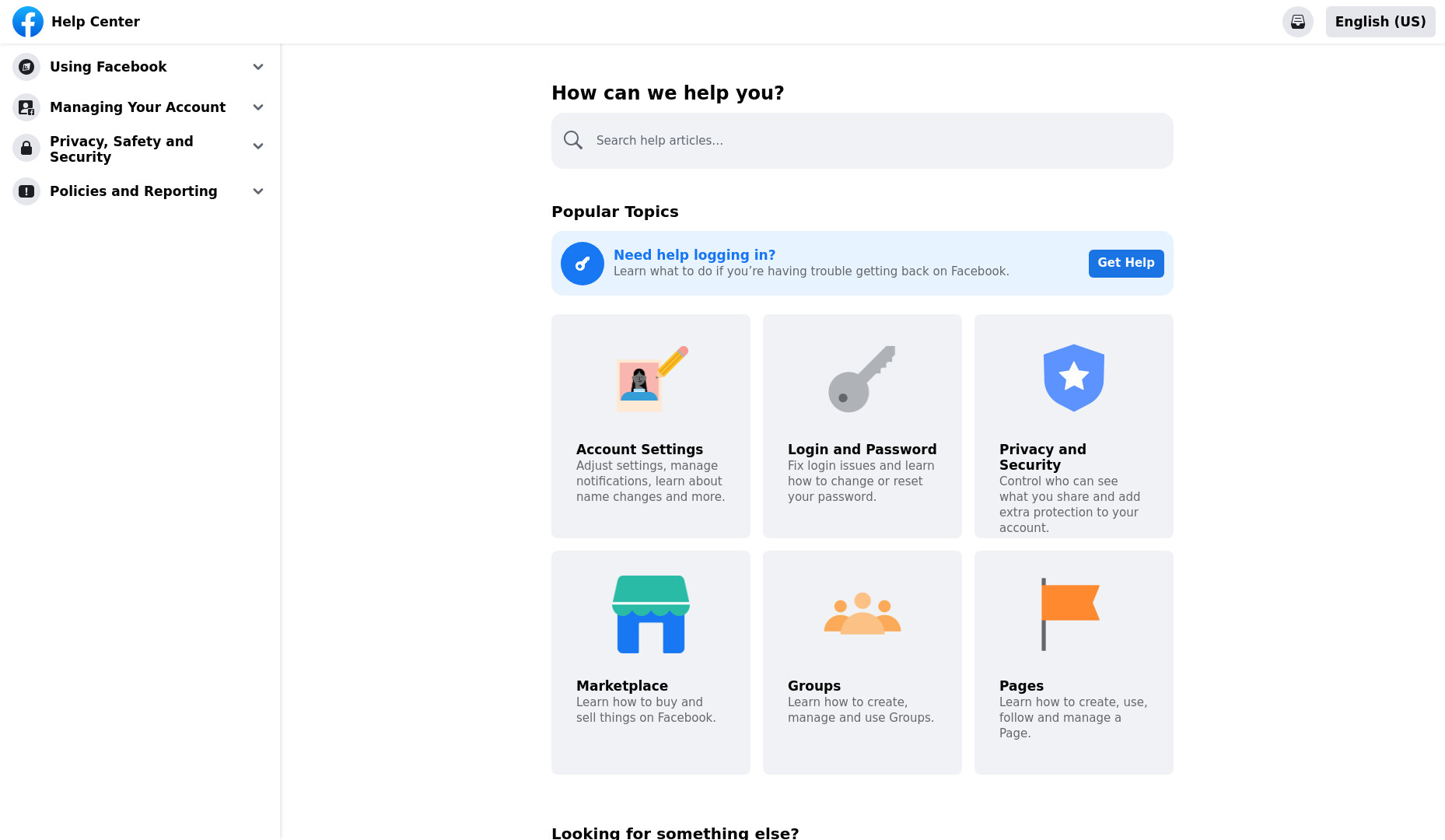This screenshot has height=840, width=1445.
Task: Open the Marketplace topic title
Action: click(x=622, y=686)
